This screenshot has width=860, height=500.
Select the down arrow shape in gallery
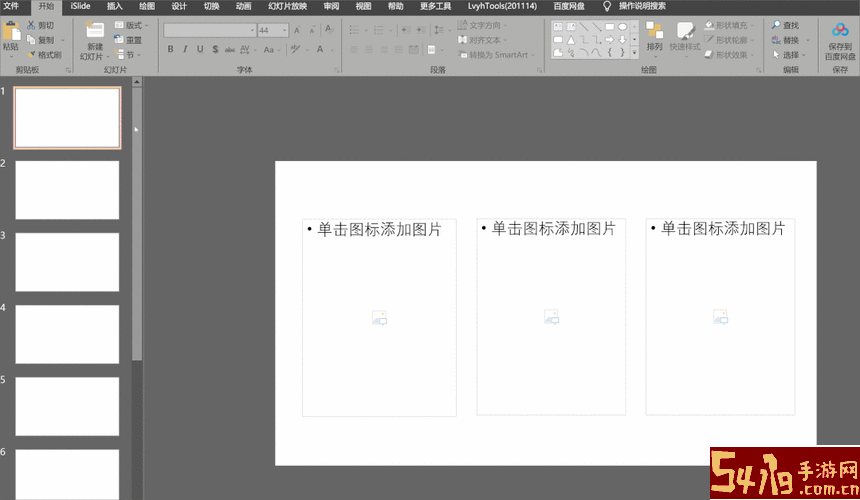click(x=623, y=39)
